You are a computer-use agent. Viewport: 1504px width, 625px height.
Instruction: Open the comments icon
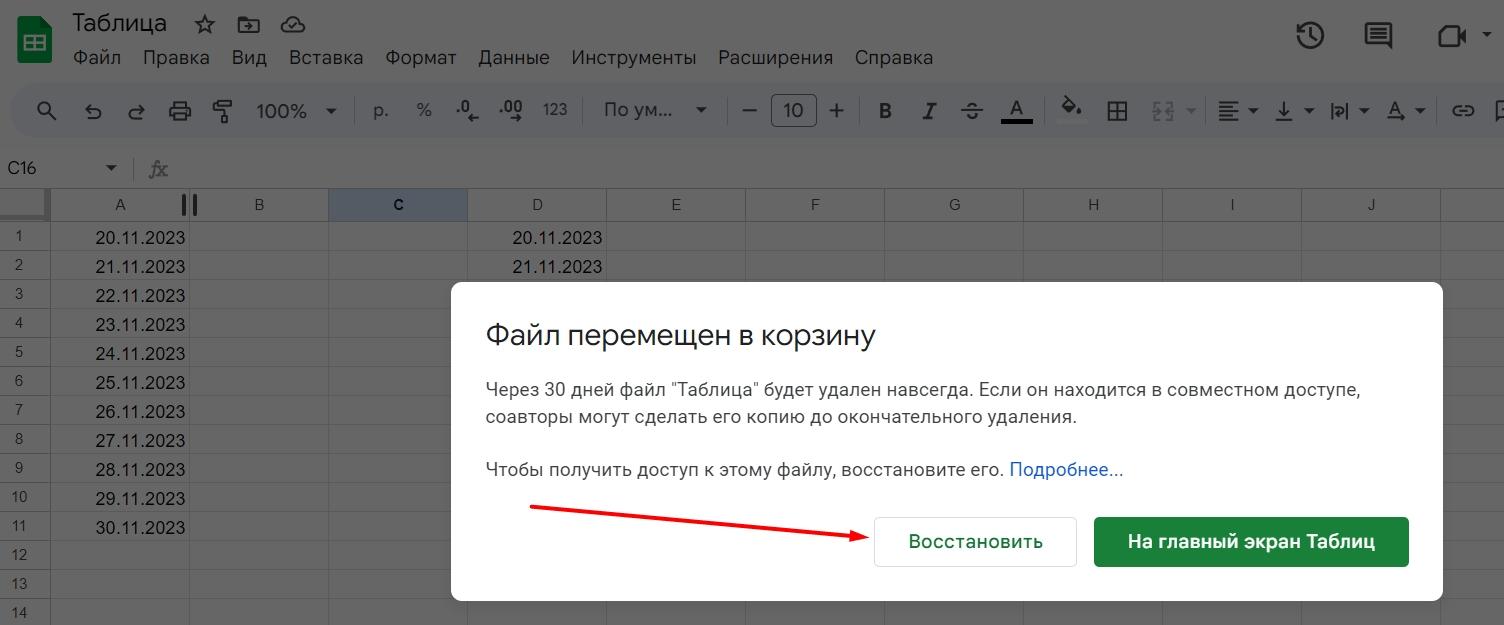(x=1378, y=36)
